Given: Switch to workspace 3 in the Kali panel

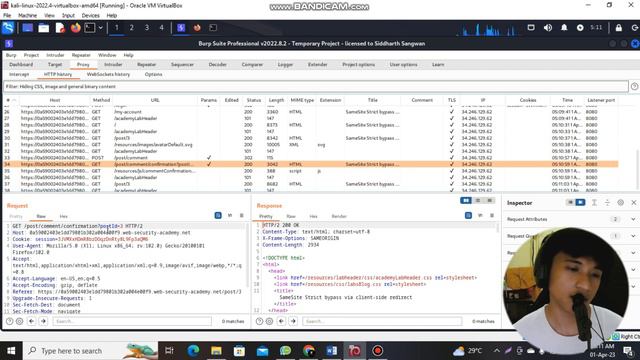Looking at the screenshot, I should 147,28.
